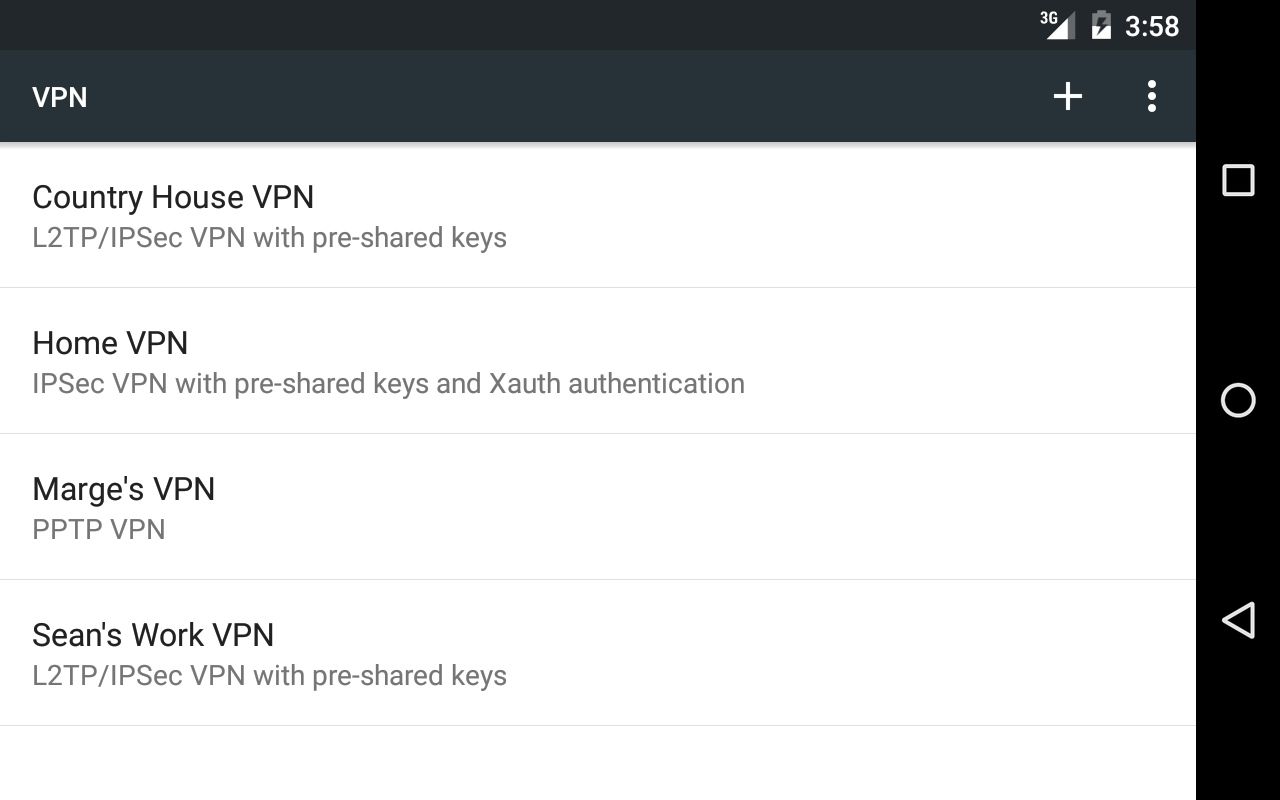
Task: Tap the 3:58 clock in status bar
Action: 1152,26
